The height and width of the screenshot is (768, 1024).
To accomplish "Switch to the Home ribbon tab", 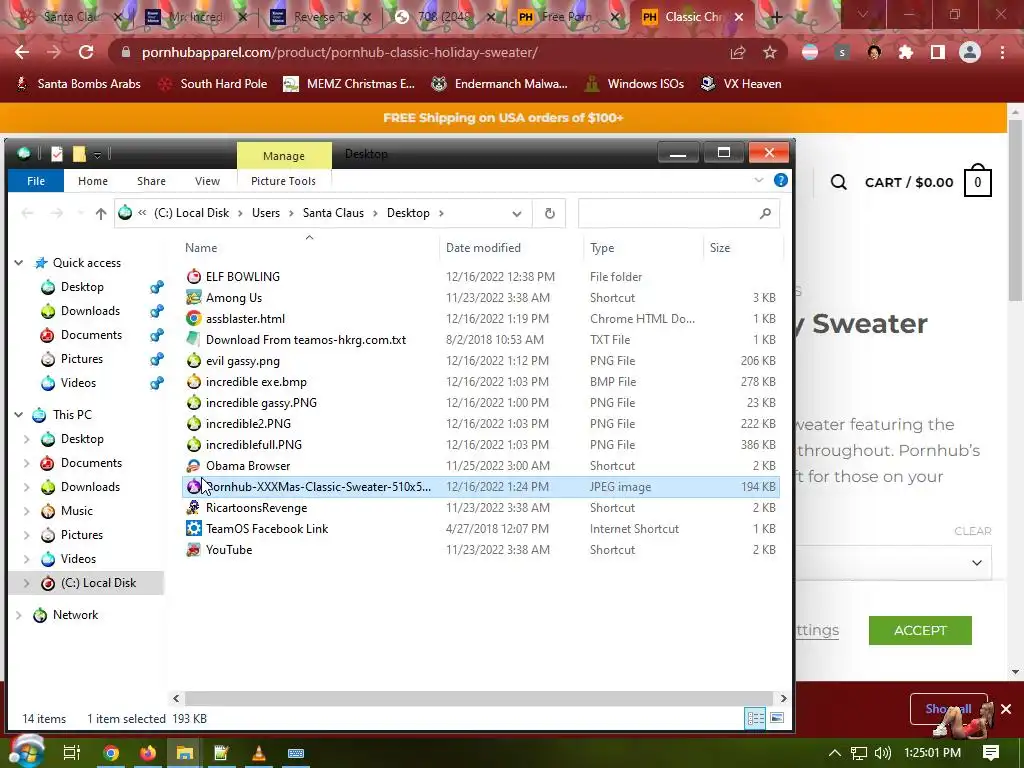I will (93, 181).
